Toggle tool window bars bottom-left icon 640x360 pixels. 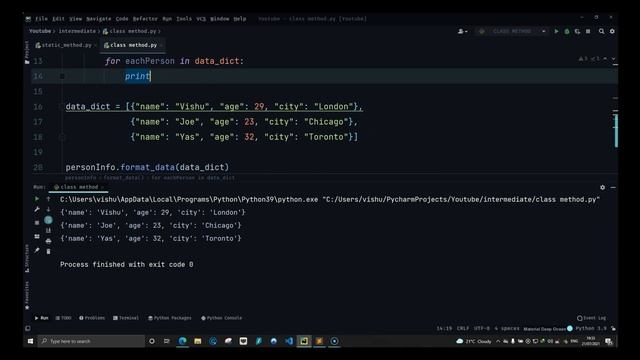27,328
